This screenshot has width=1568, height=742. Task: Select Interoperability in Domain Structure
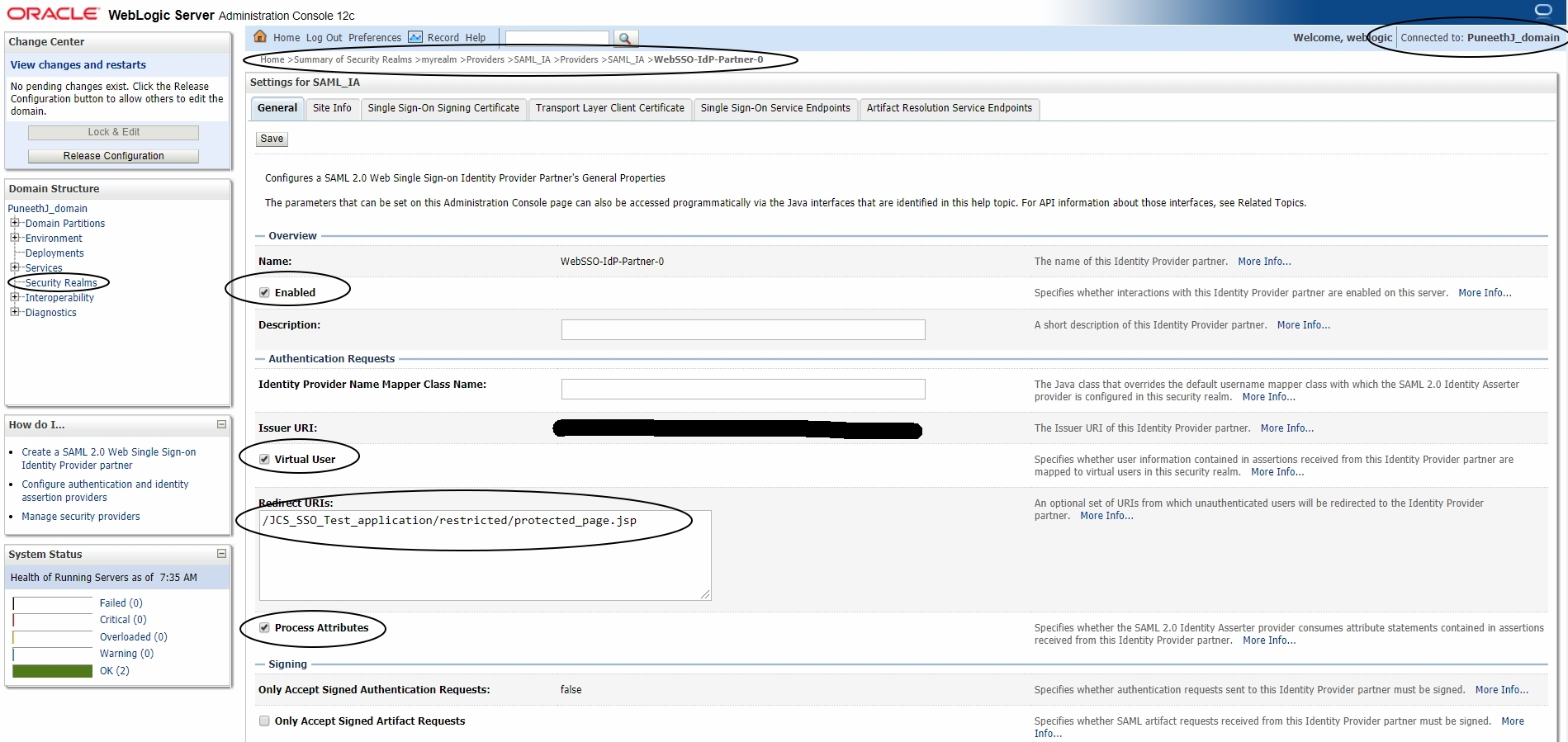pyautogui.click(x=59, y=298)
